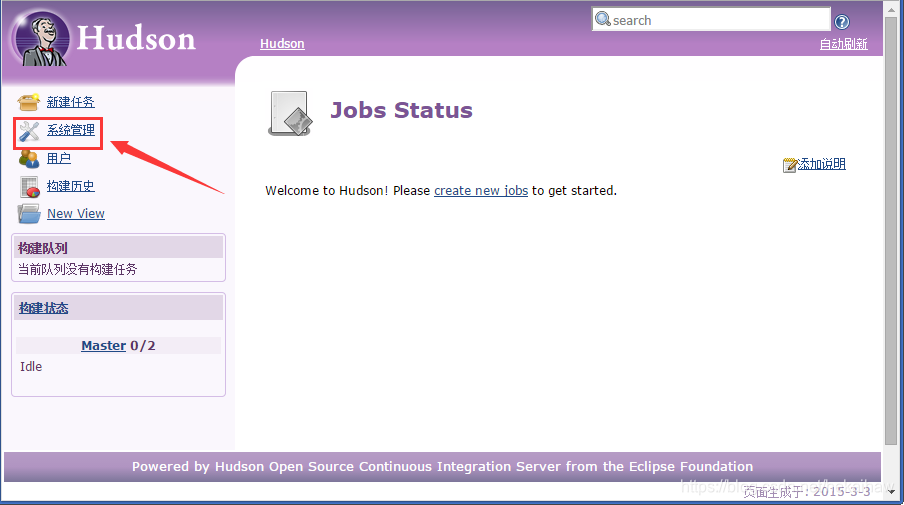Image resolution: width=904 pixels, height=505 pixels.
Task: Open the 用户 link
Action: tap(59, 158)
